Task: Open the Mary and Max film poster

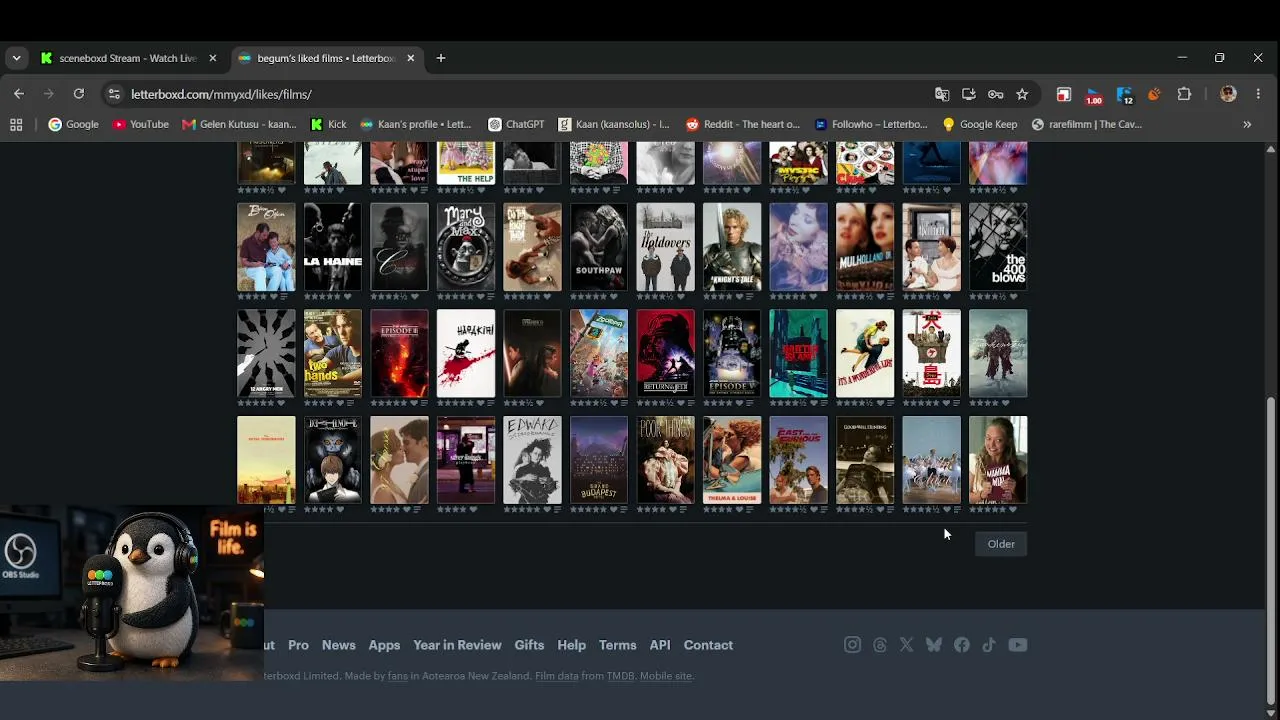Action: 466,247
